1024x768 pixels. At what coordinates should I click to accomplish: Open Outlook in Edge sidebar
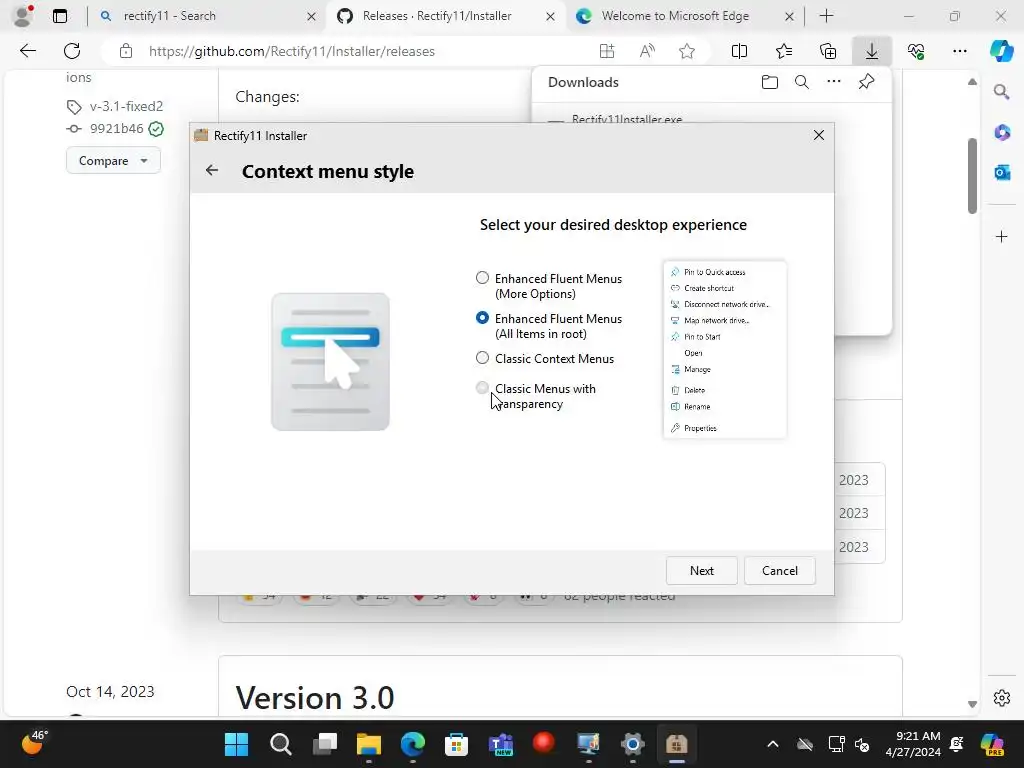click(x=1001, y=172)
